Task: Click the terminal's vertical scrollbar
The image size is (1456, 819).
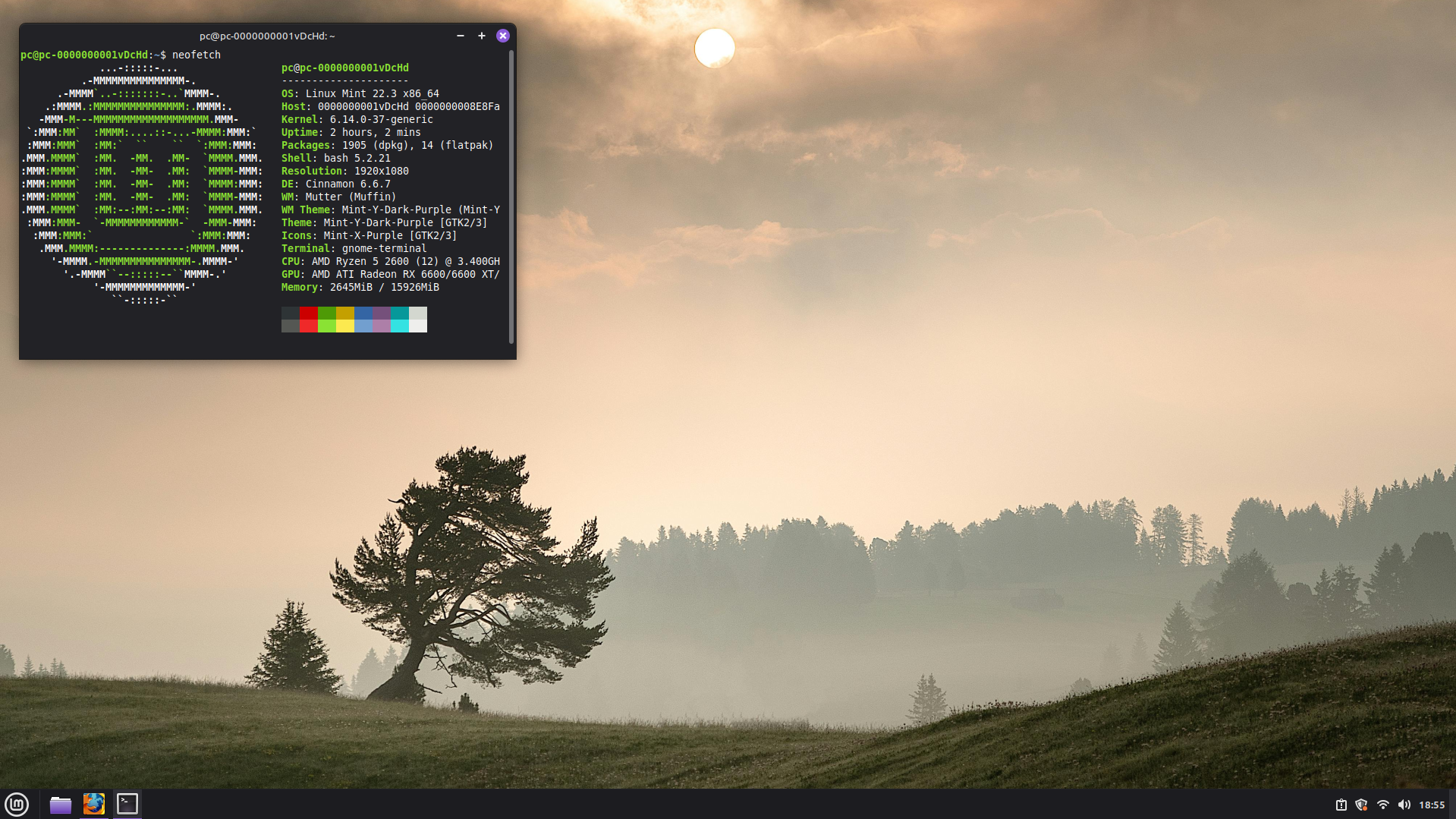Action: [511, 197]
